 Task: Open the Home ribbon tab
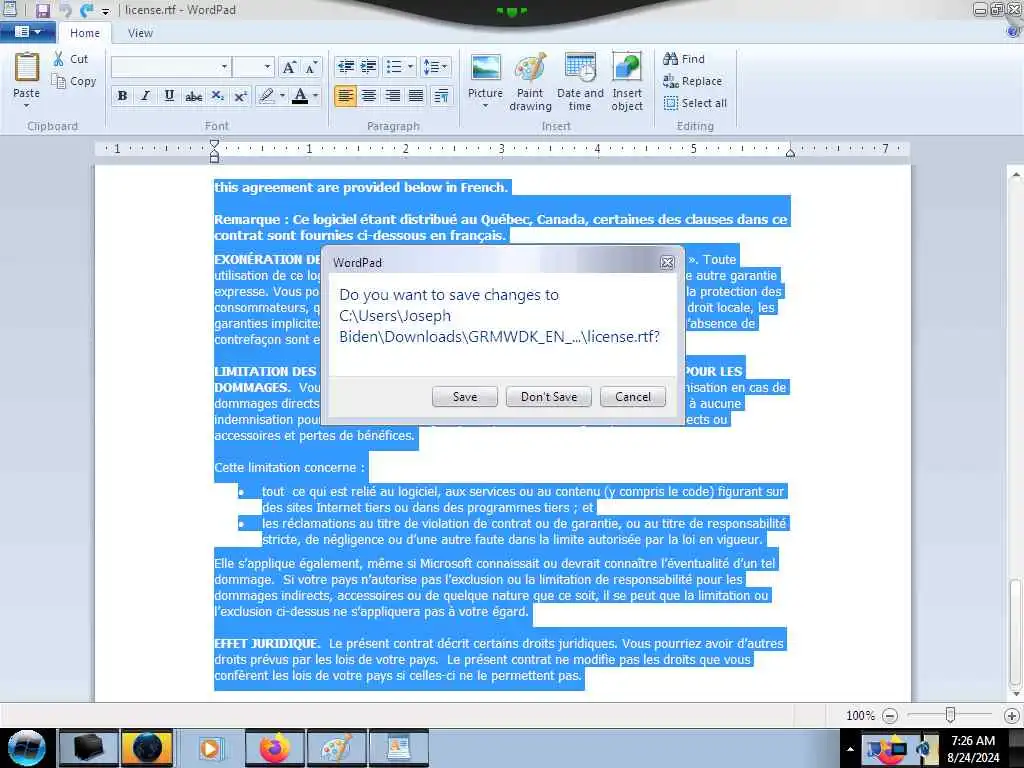tap(85, 33)
